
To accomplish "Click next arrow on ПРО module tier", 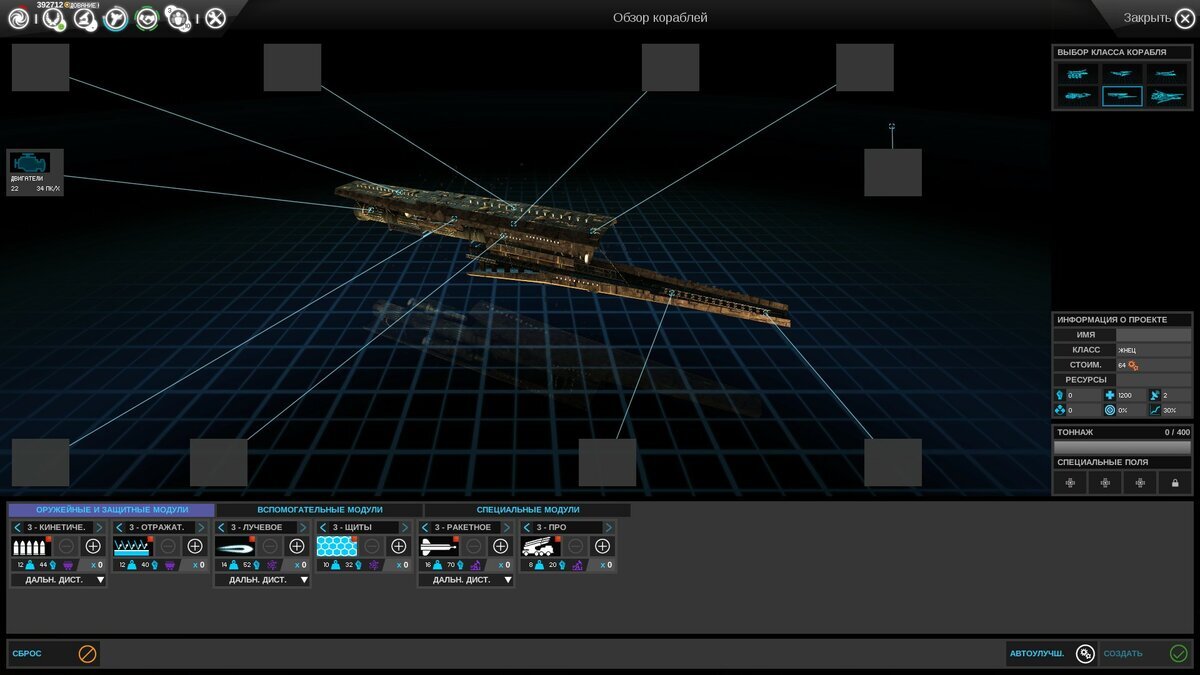I will point(608,527).
